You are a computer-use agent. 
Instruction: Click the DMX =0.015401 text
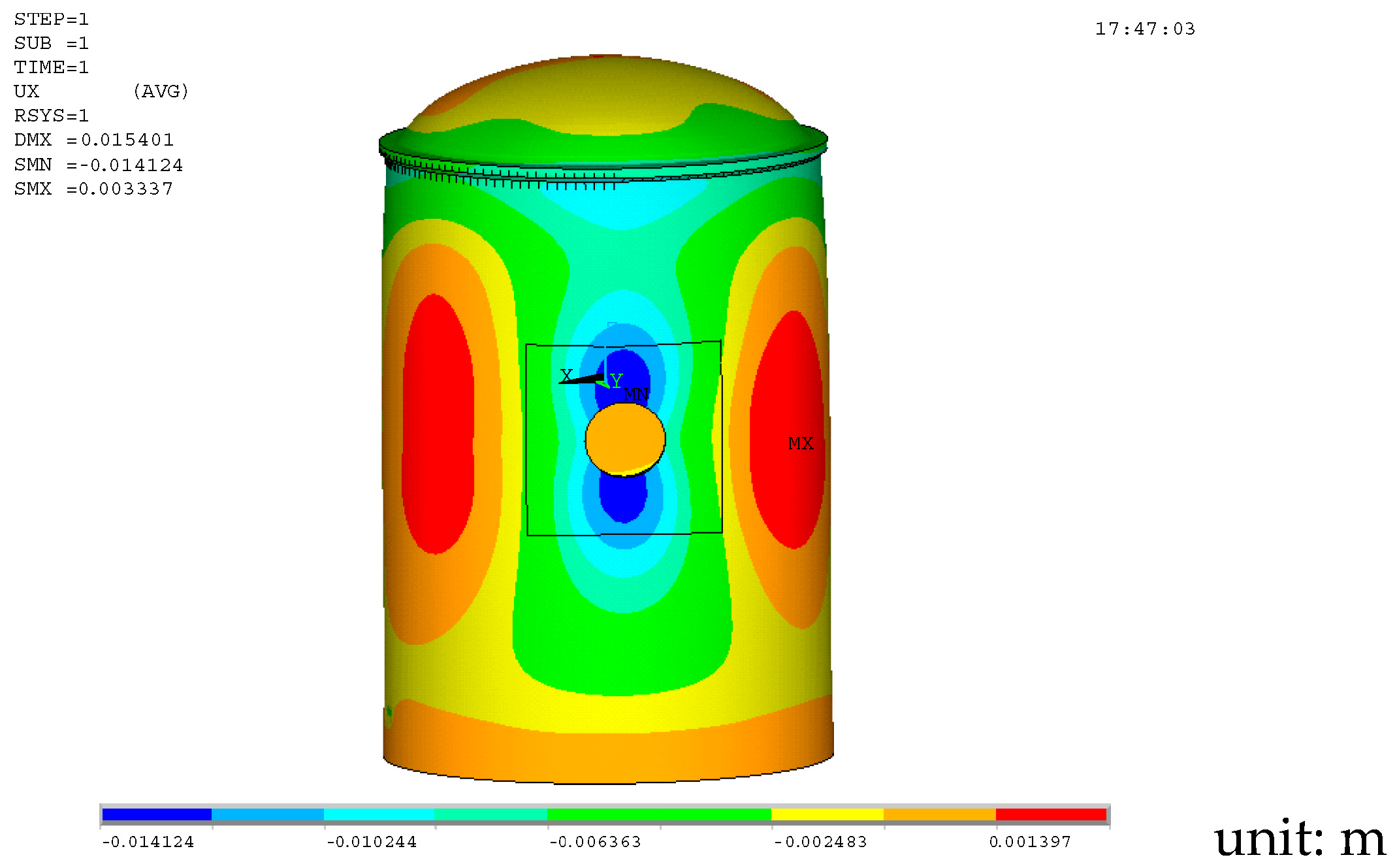(x=94, y=140)
